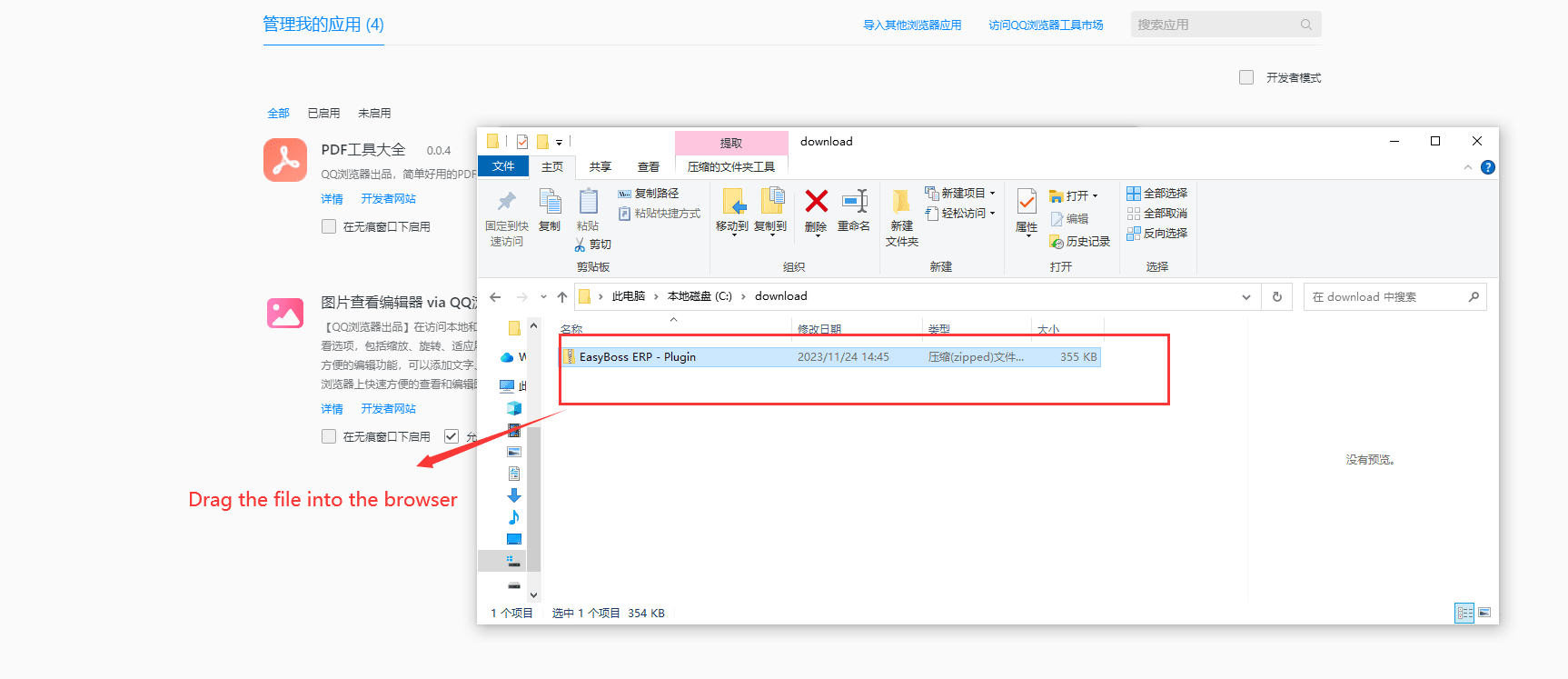Refresh the download folder view
This screenshot has height=679, width=1568.
[x=1277, y=297]
